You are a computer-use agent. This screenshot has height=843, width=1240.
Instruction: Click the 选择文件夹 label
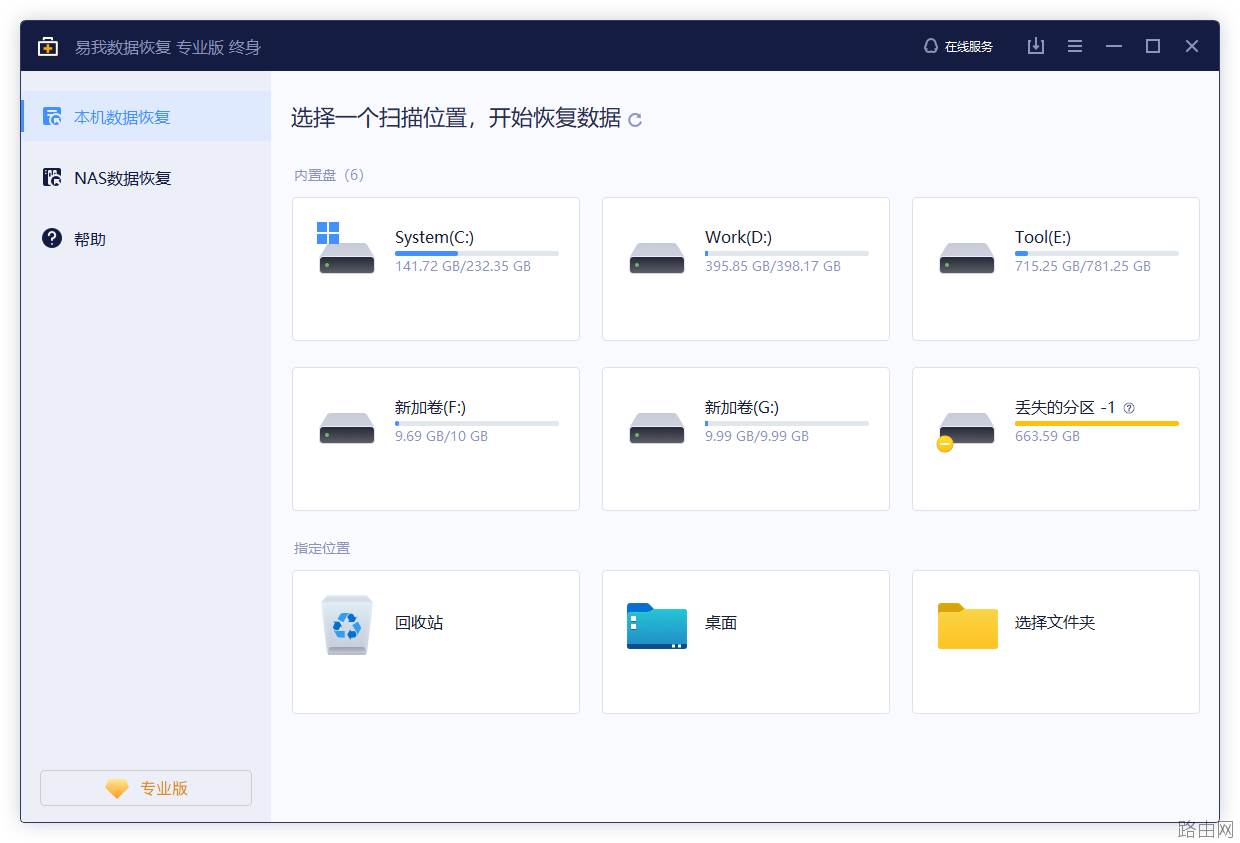click(x=1055, y=622)
